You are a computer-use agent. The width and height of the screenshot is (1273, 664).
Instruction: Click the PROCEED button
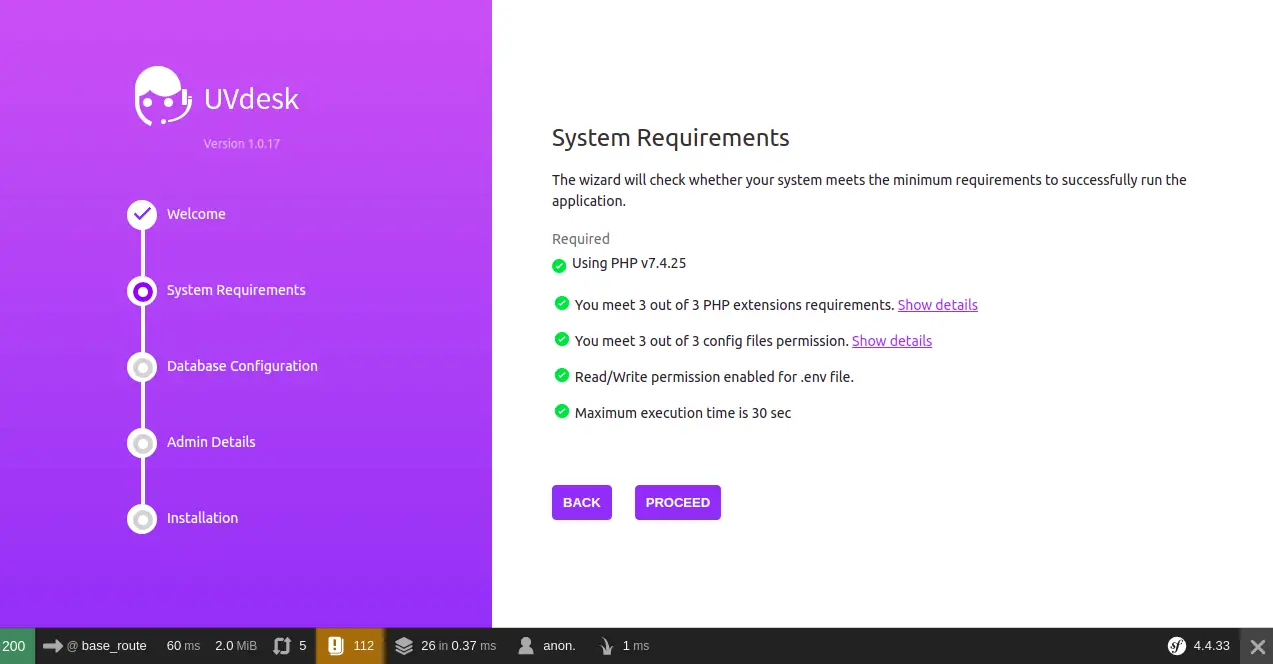(678, 503)
